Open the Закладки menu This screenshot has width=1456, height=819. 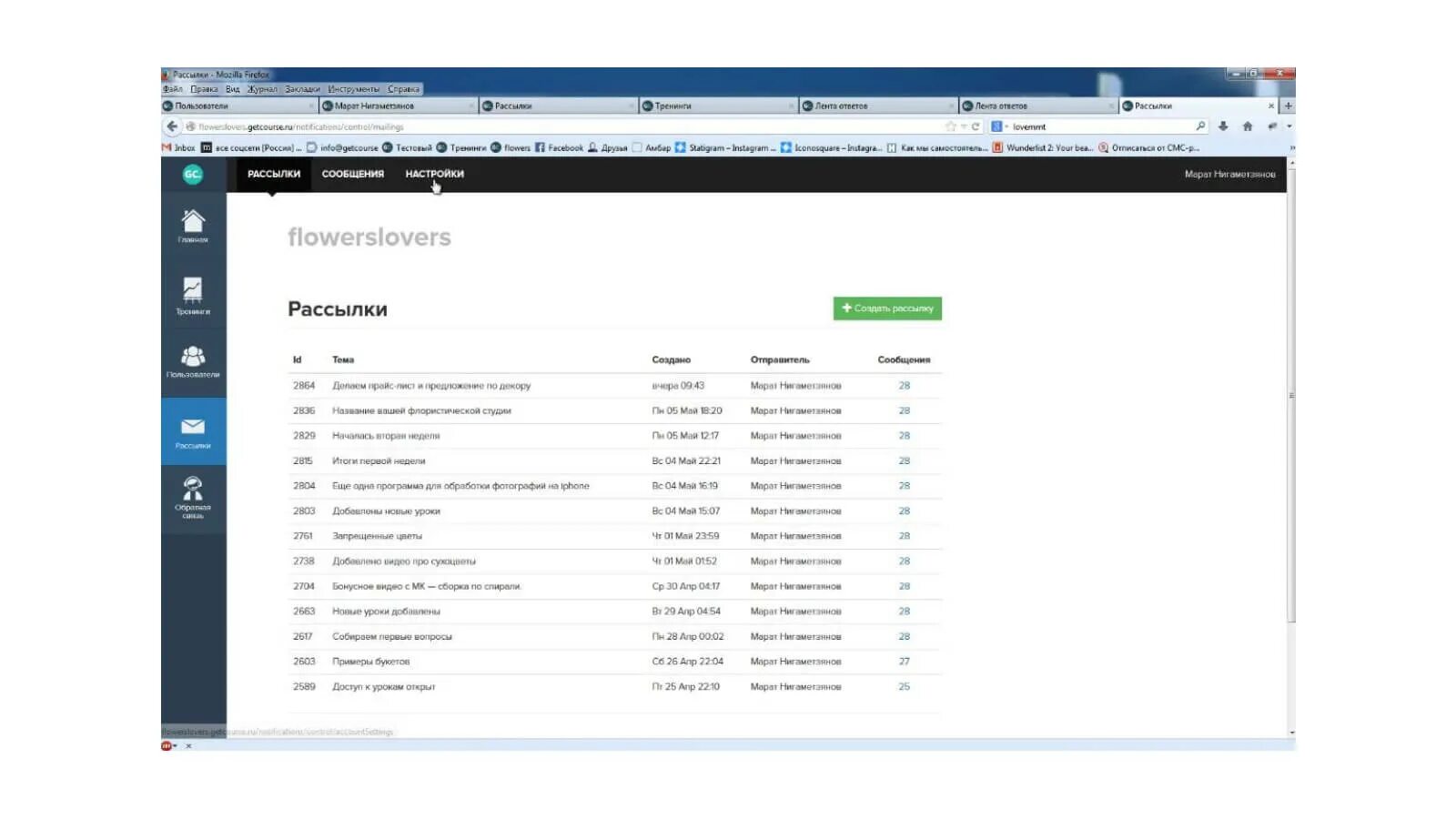[302, 89]
